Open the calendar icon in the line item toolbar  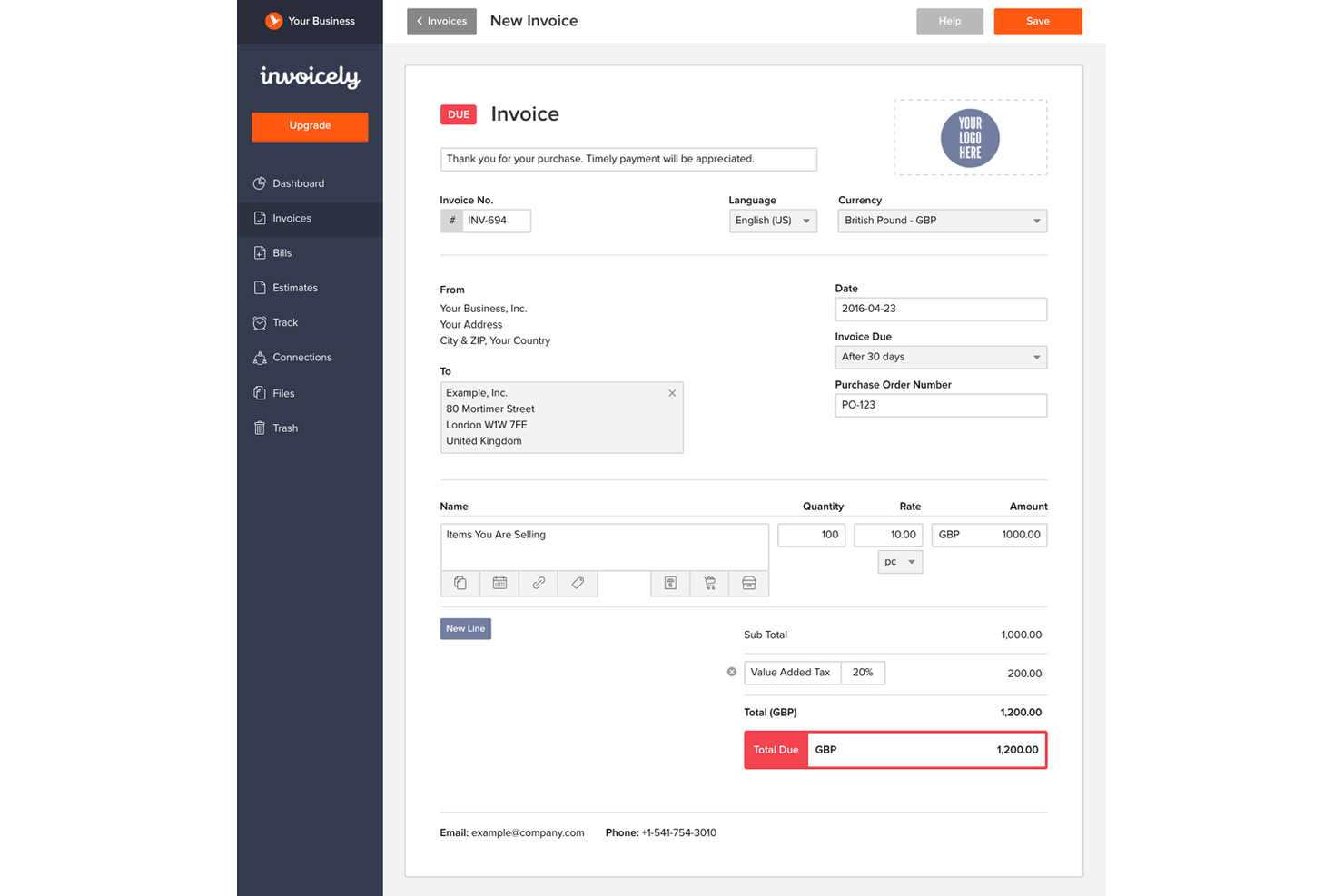tap(499, 583)
